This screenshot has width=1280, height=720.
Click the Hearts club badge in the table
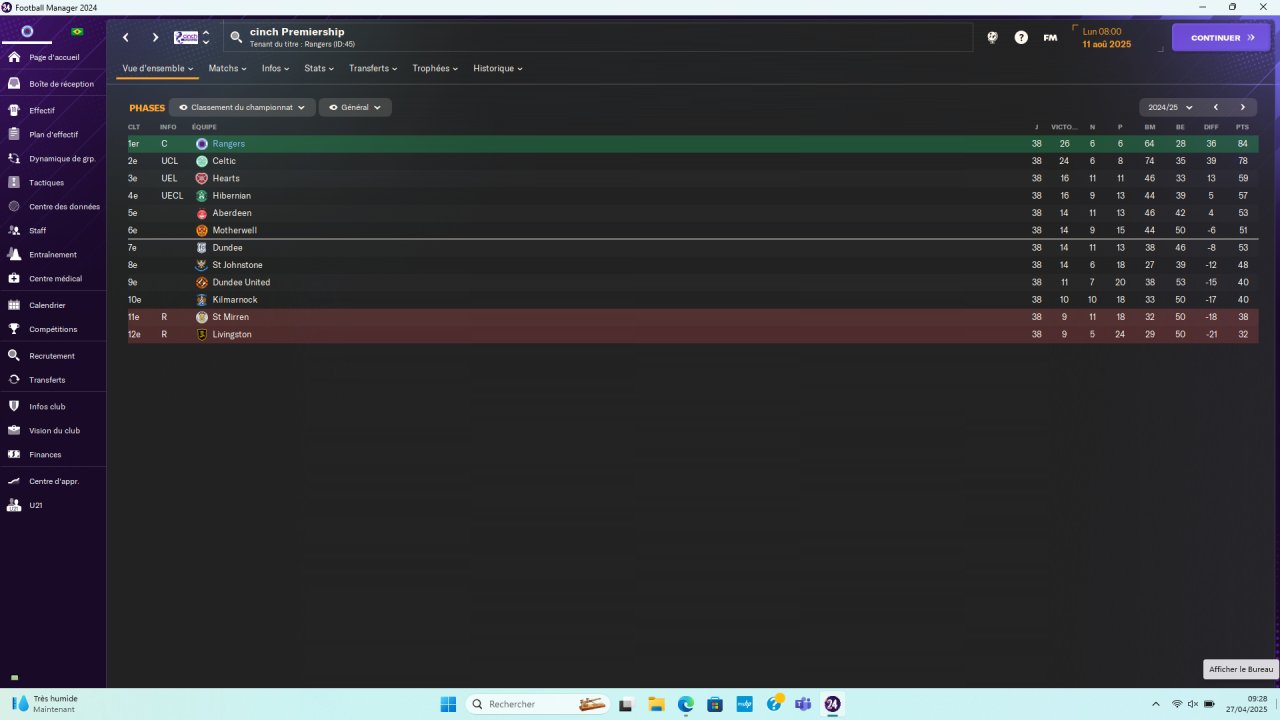tap(202, 178)
